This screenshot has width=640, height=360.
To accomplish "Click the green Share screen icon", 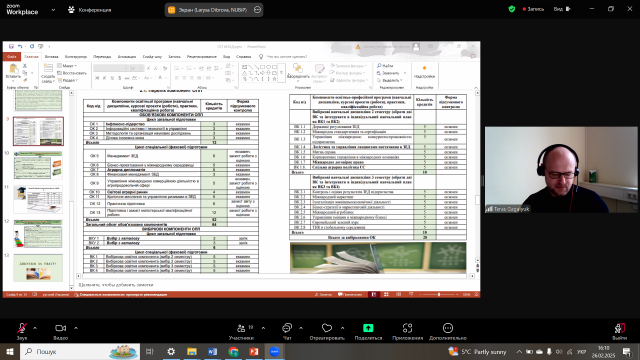I will tap(368, 328).
